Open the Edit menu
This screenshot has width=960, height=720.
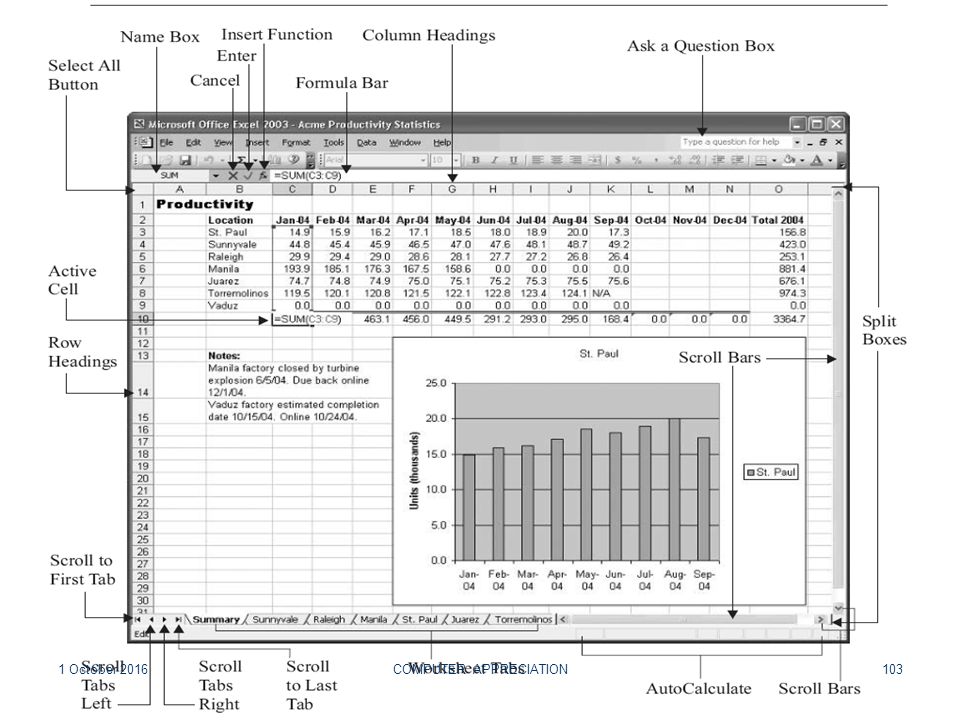coord(193,143)
